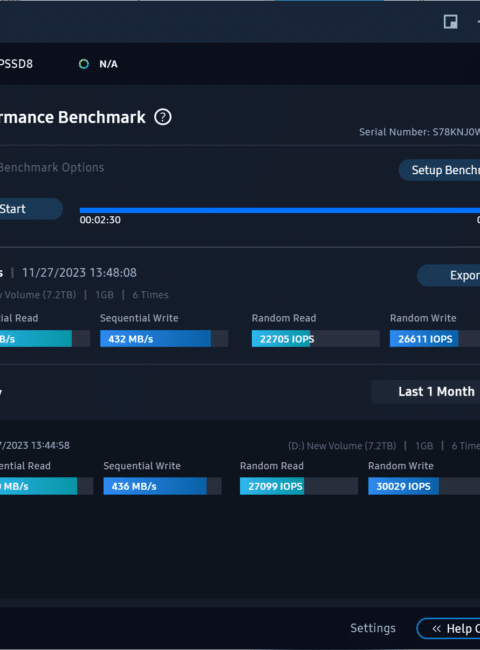480x650 pixels.
Task: Click the latest result Random Write label
Action: [x=423, y=318]
